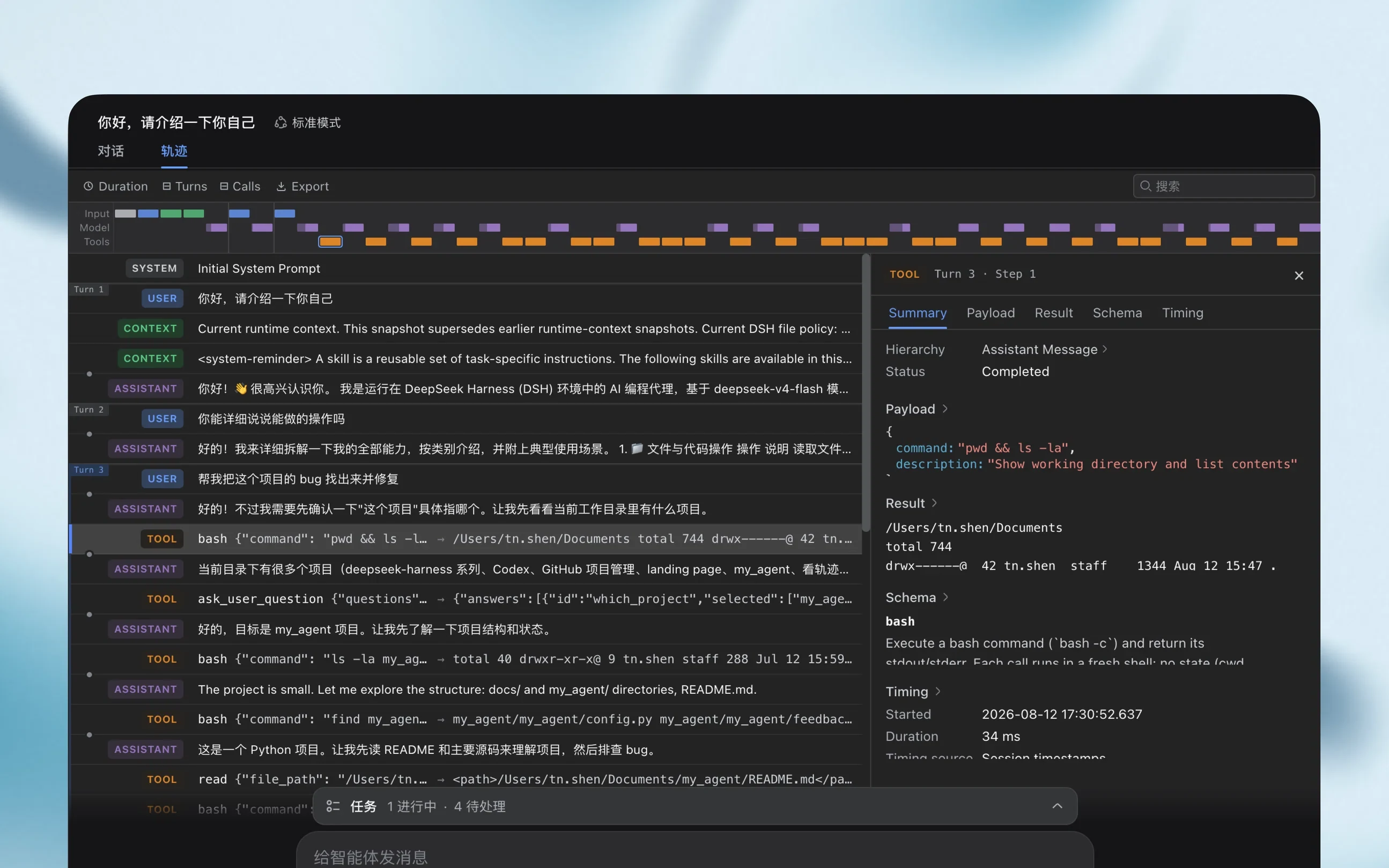Viewport: 1389px width, 868px height.
Task: Click the task list icon beside 任务
Action: click(333, 806)
